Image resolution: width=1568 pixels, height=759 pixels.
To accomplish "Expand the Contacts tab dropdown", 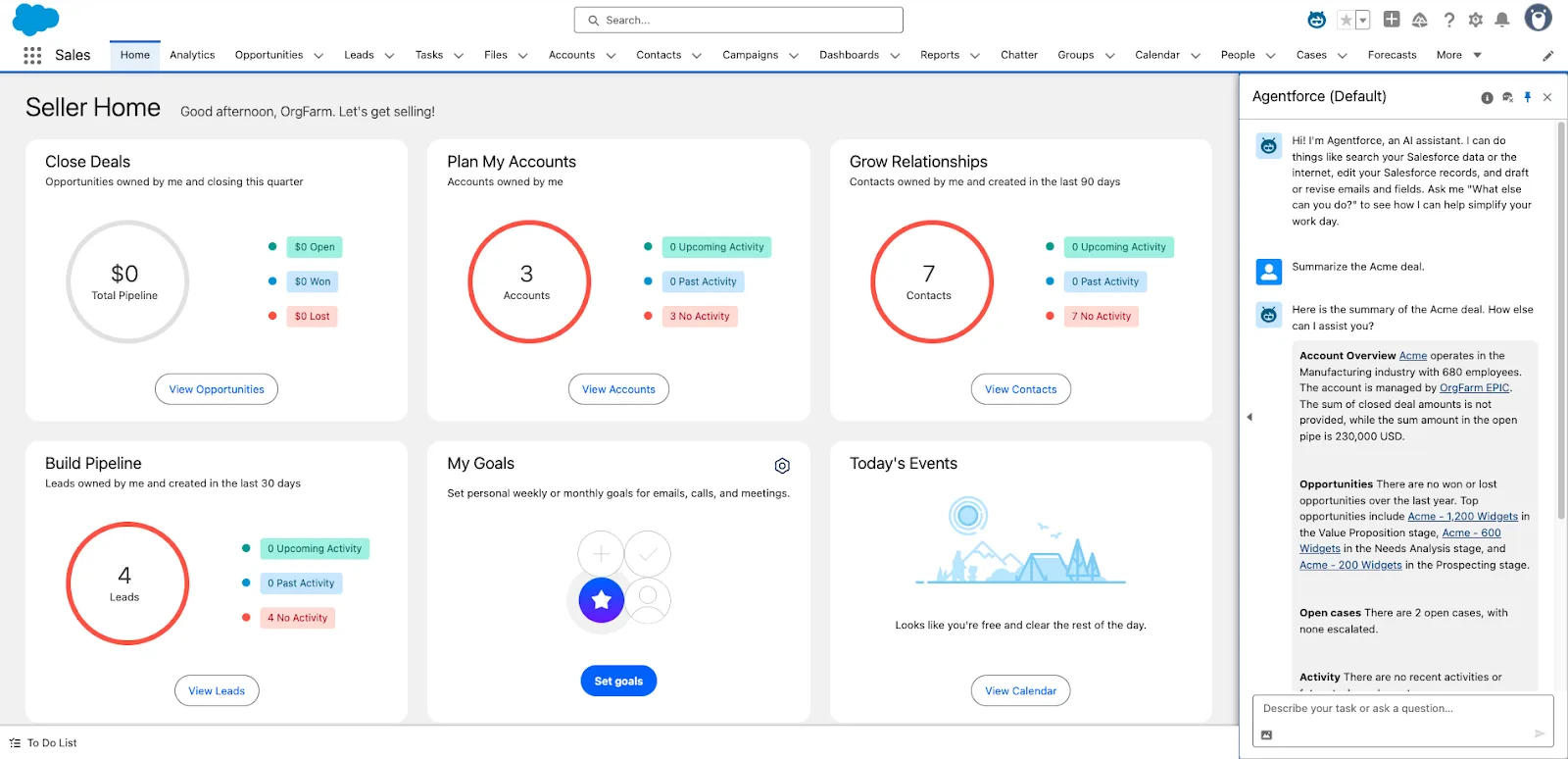I will click(697, 56).
